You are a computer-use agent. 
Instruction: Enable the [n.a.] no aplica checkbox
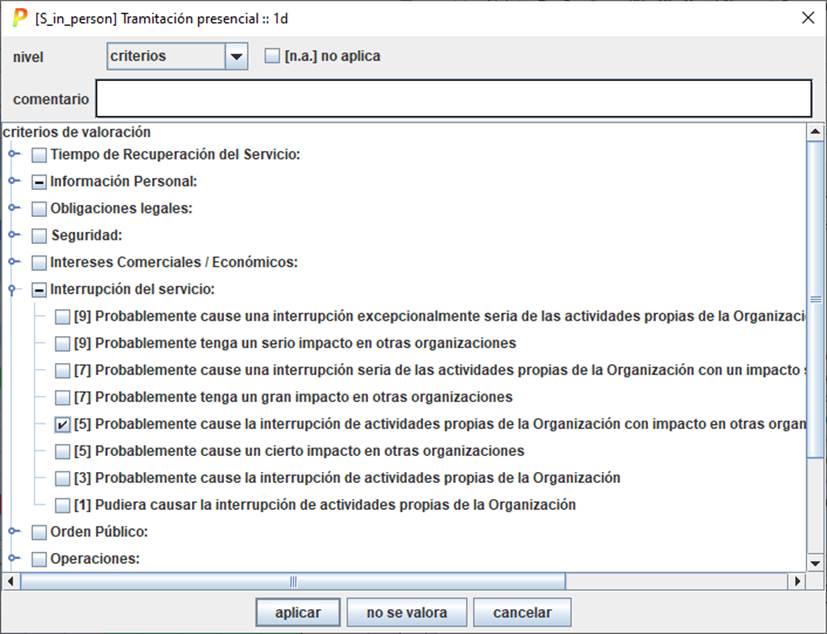pos(272,56)
